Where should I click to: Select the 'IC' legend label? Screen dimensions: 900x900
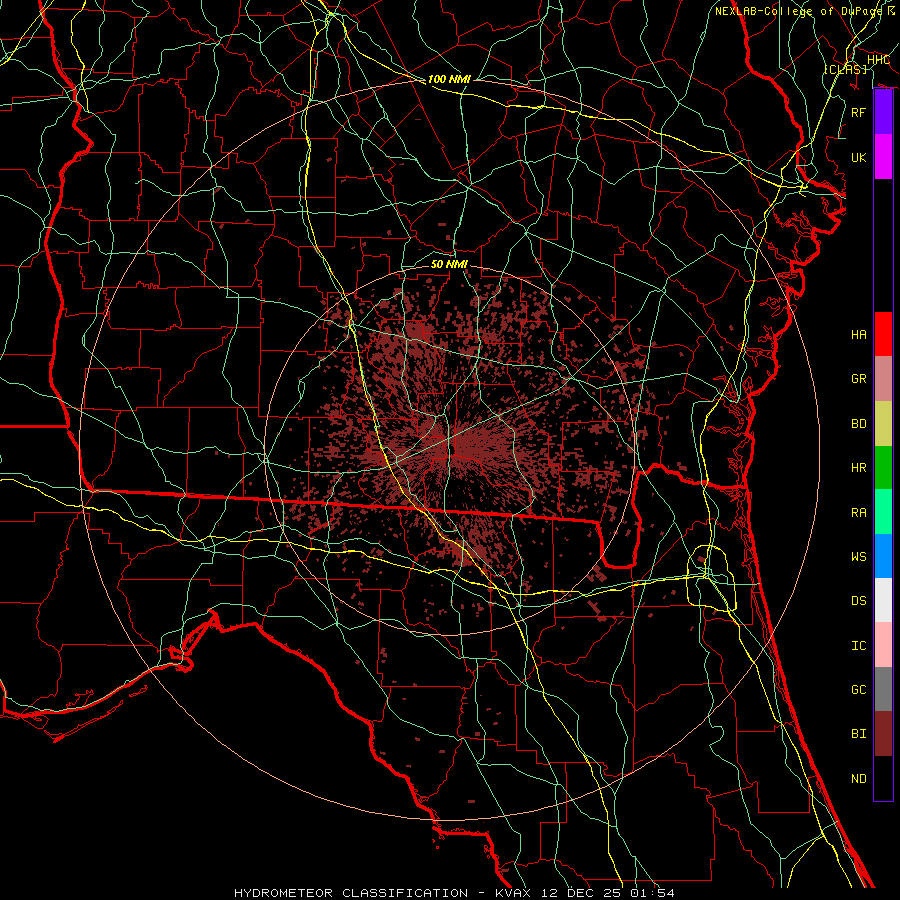click(859, 646)
